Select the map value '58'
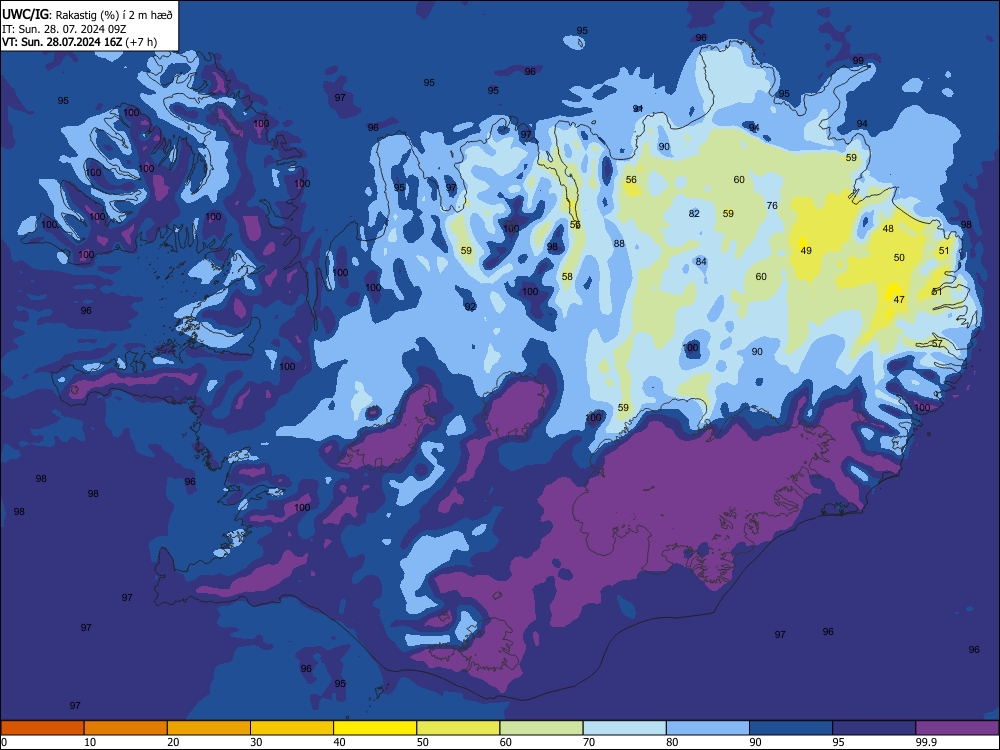 567,277
